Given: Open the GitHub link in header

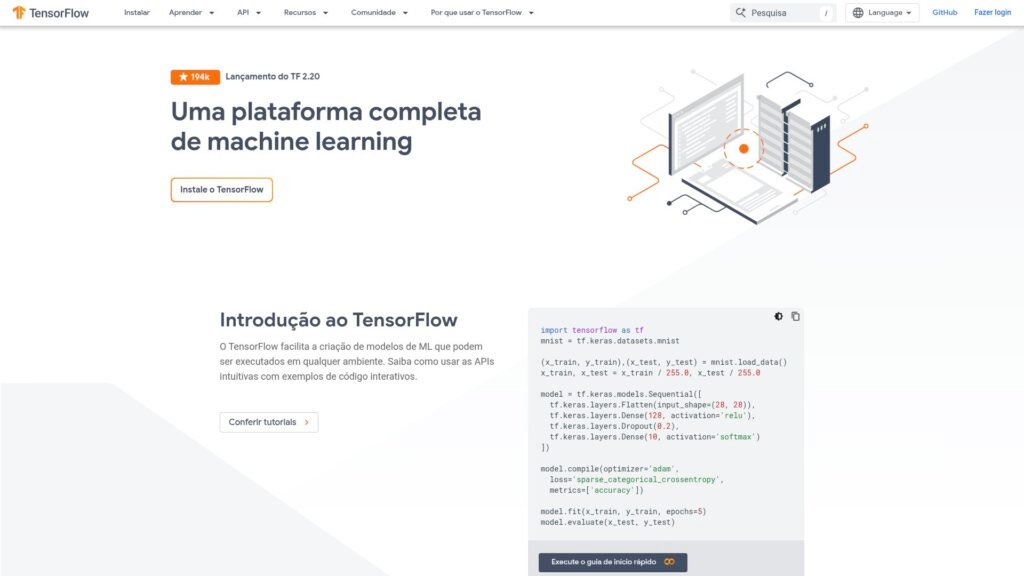Looking at the screenshot, I should [x=944, y=13].
